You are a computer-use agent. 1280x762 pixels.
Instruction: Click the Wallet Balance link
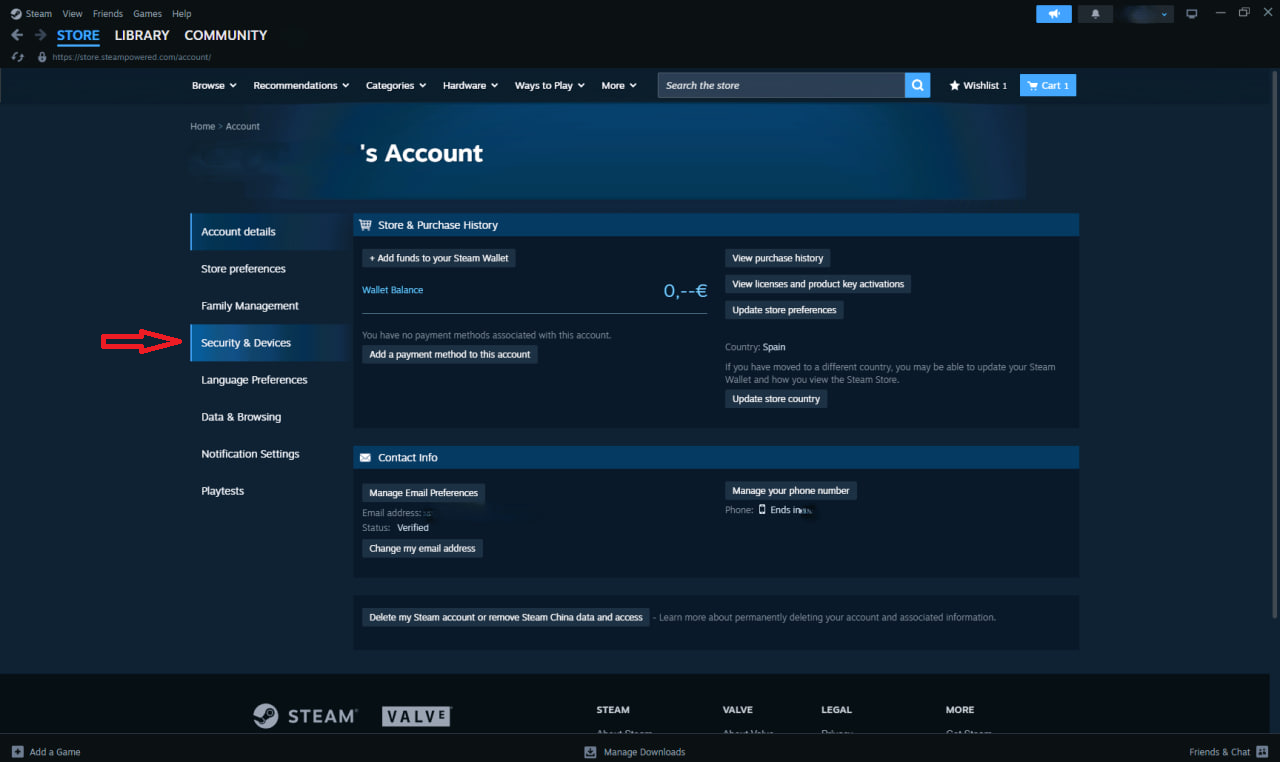[x=392, y=290]
